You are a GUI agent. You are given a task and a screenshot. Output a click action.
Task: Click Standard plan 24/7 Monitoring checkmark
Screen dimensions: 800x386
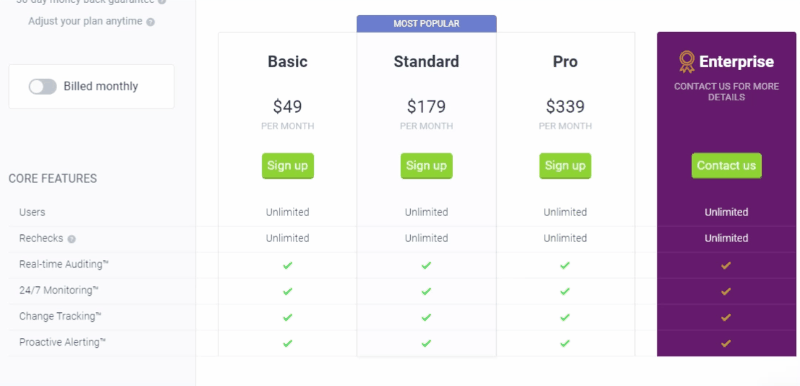427,291
